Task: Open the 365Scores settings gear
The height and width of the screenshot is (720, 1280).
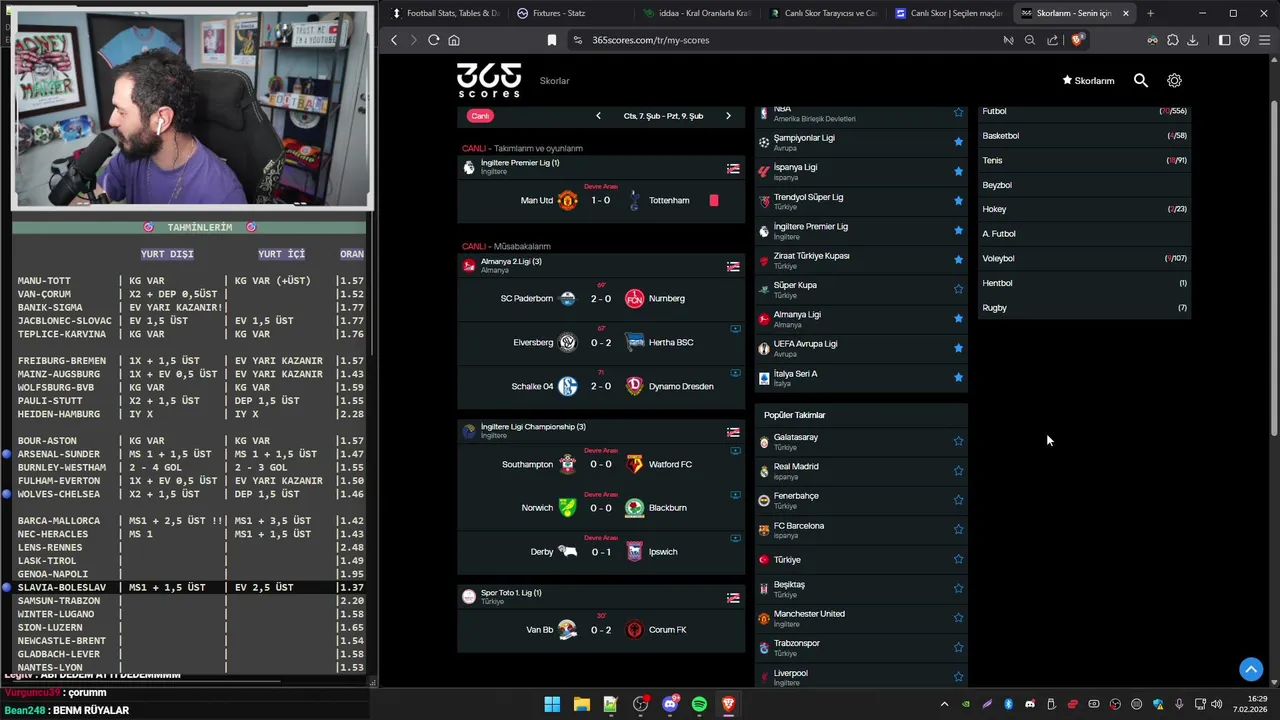Action: coord(1174,80)
